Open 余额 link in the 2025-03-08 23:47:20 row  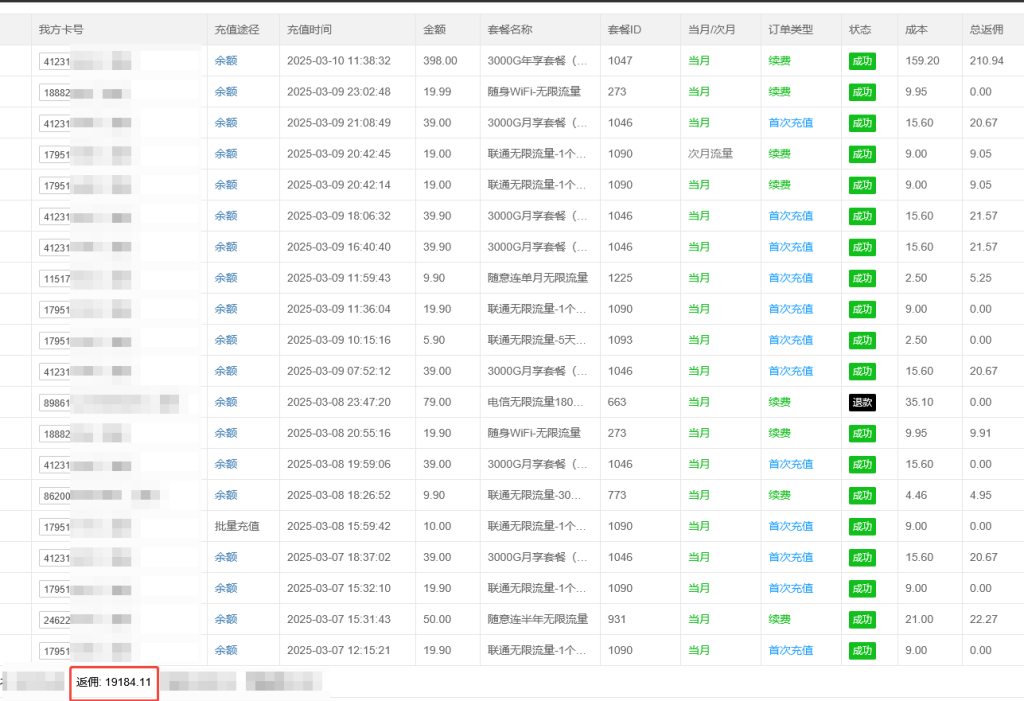226,402
